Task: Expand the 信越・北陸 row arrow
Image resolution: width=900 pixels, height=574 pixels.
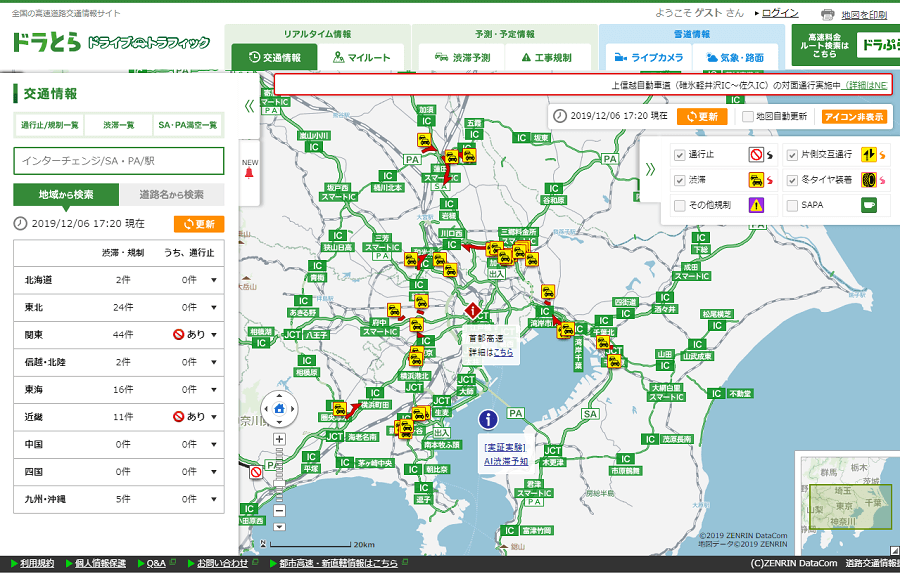Action: [214, 362]
